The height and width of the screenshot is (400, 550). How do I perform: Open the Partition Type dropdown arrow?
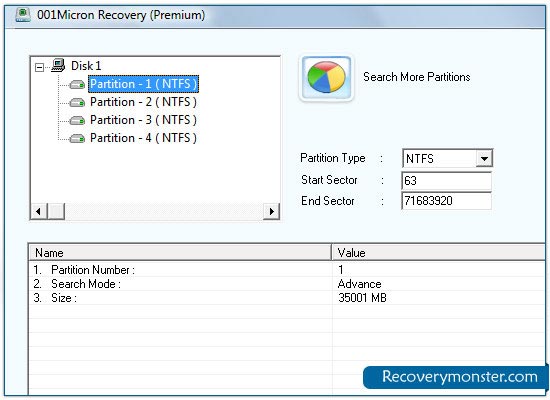[484, 159]
